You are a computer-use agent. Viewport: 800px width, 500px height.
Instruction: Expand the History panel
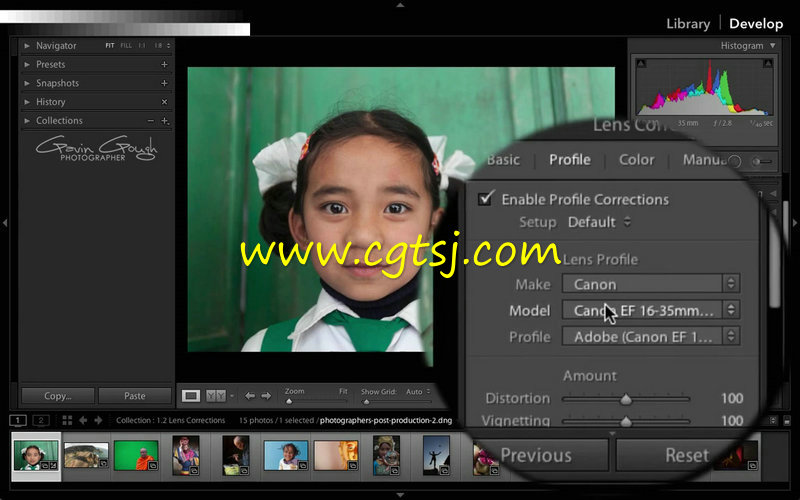pyautogui.click(x=27, y=102)
